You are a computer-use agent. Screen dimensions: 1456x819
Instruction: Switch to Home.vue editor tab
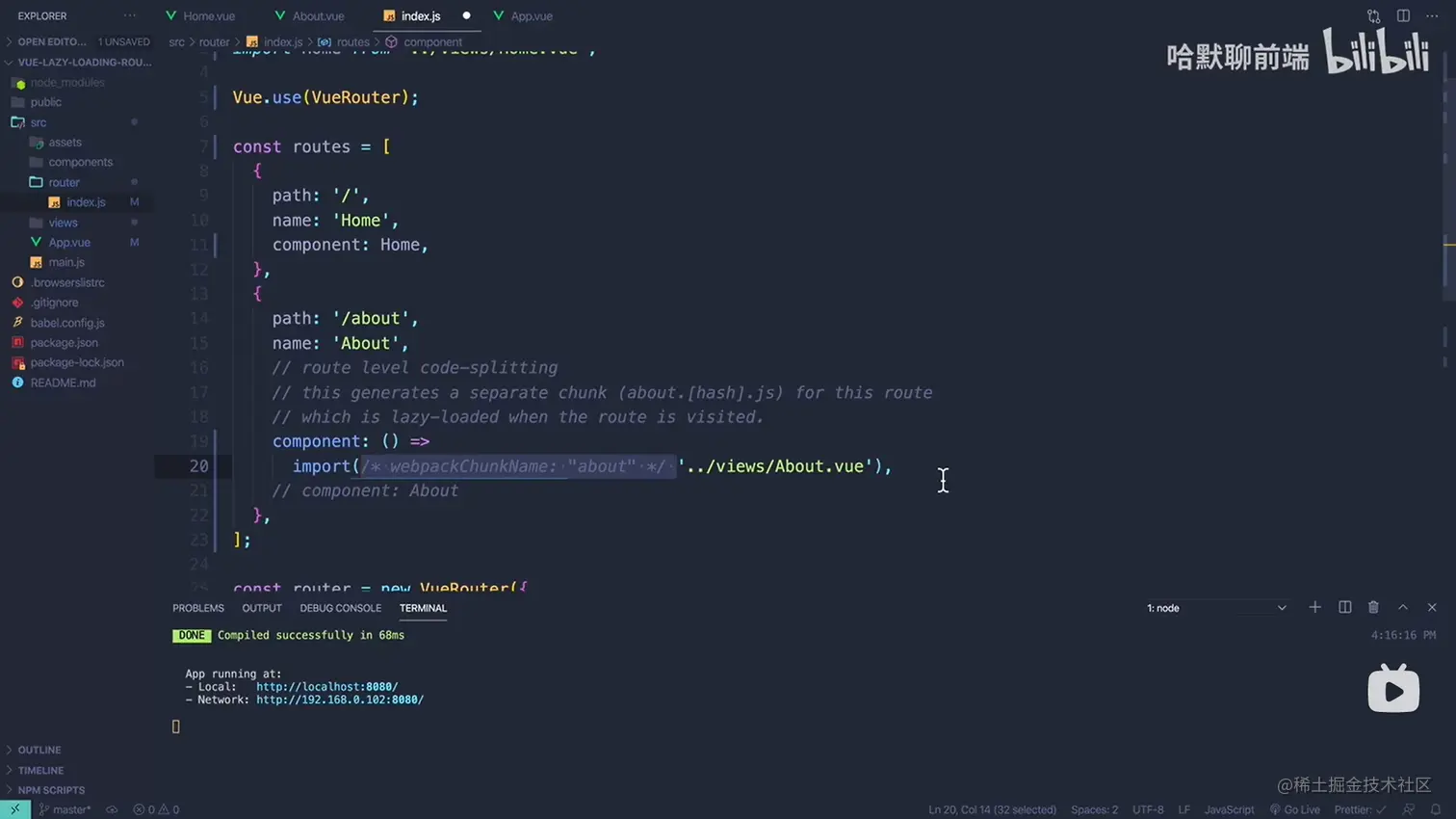tap(200, 16)
